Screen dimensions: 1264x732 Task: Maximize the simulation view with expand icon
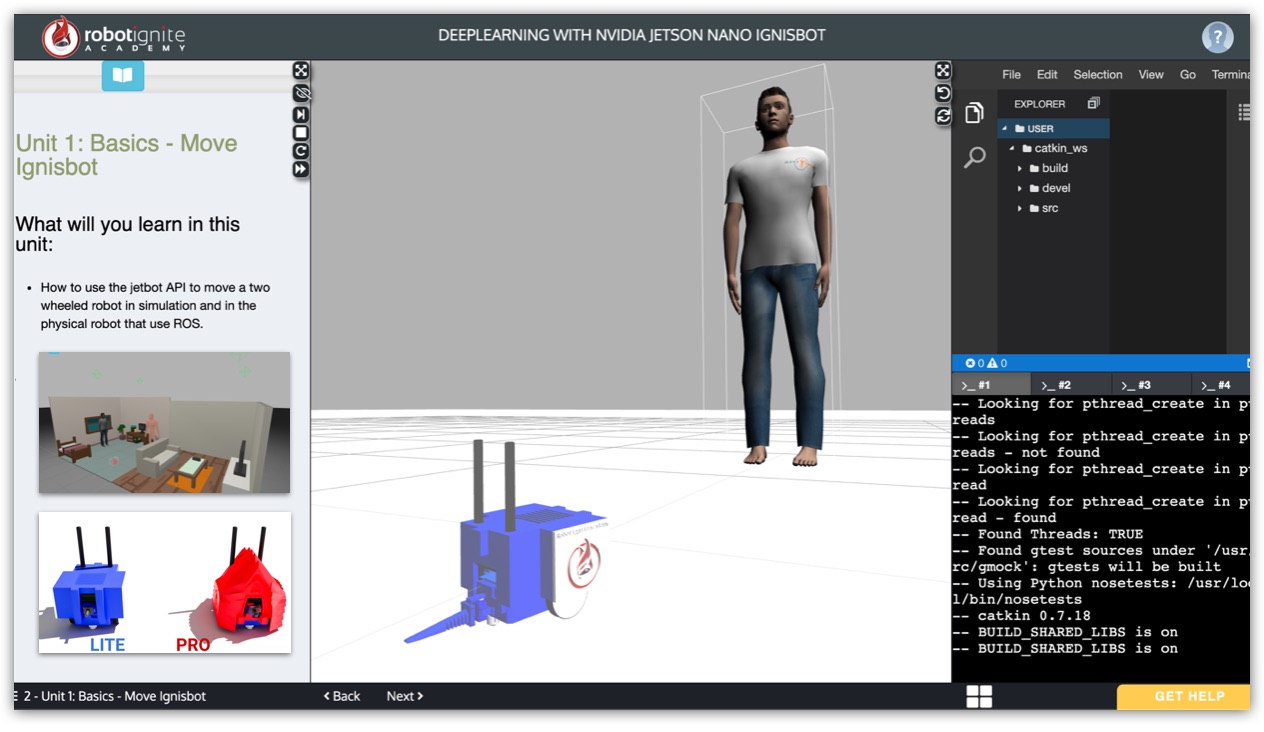[x=942, y=70]
